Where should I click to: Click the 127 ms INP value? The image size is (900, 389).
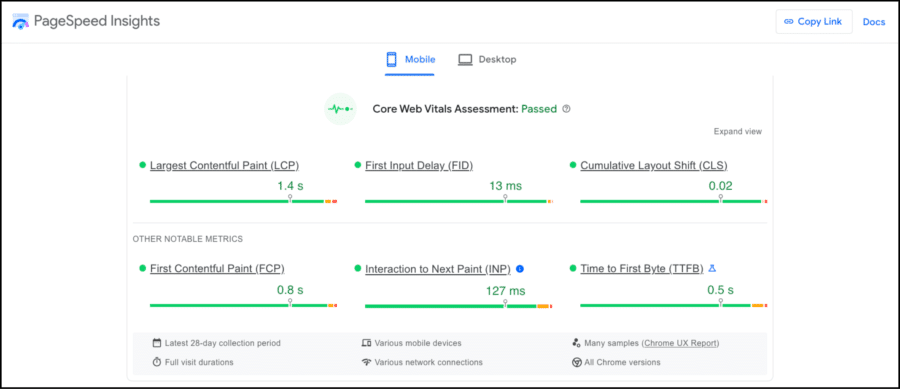click(506, 291)
